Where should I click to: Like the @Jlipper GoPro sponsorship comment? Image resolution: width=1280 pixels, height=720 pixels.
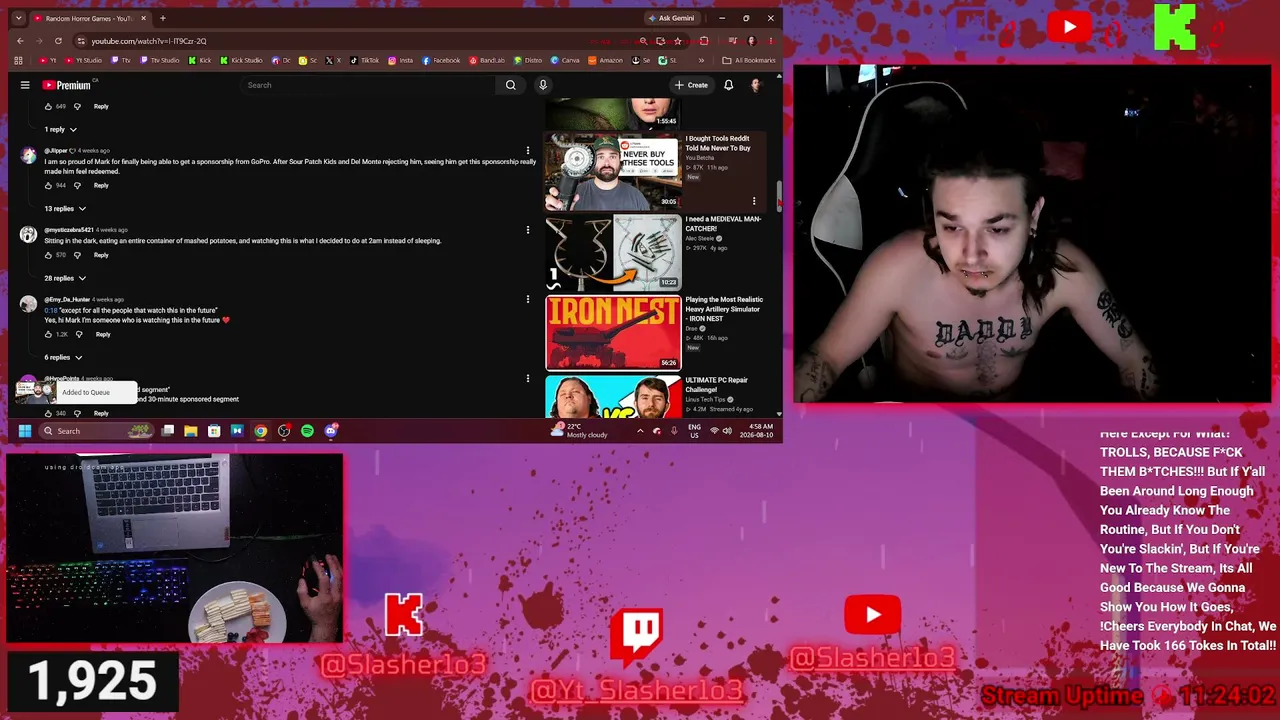48,185
